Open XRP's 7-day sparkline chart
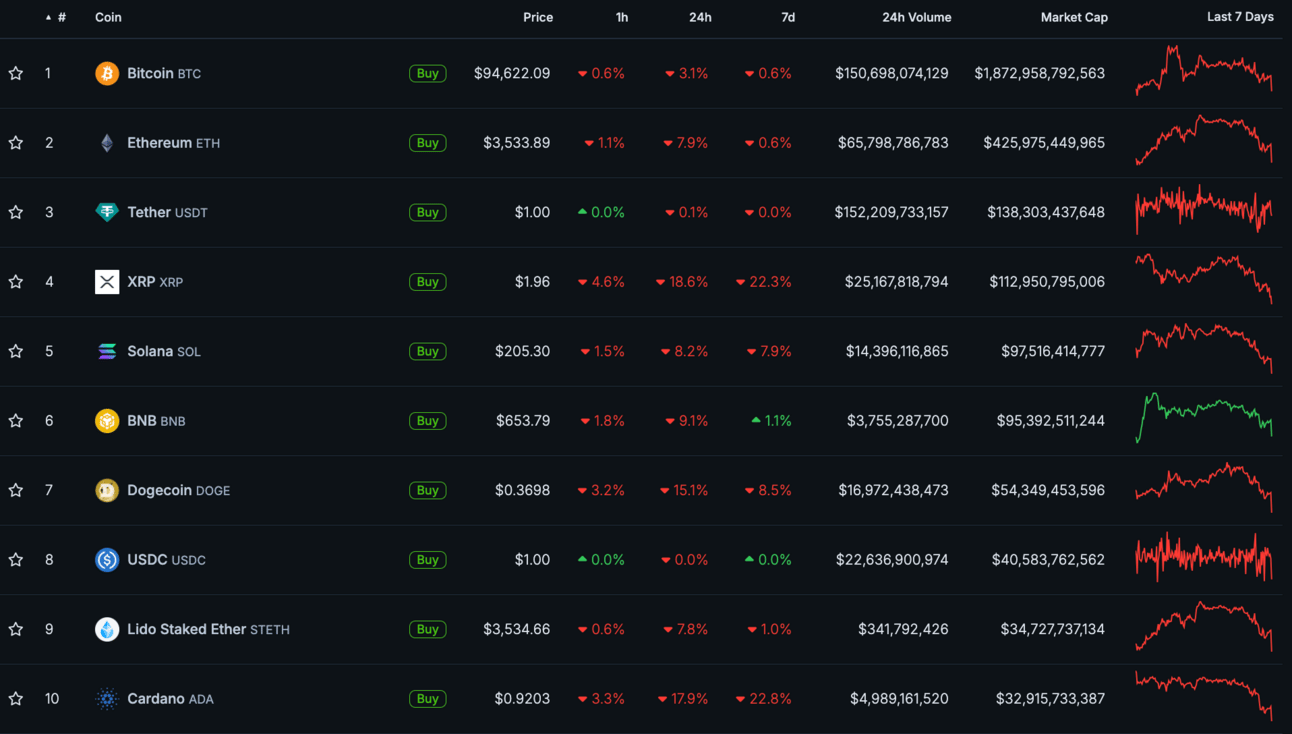Viewport: 1292px width, 734px height. coord(1204,279)
